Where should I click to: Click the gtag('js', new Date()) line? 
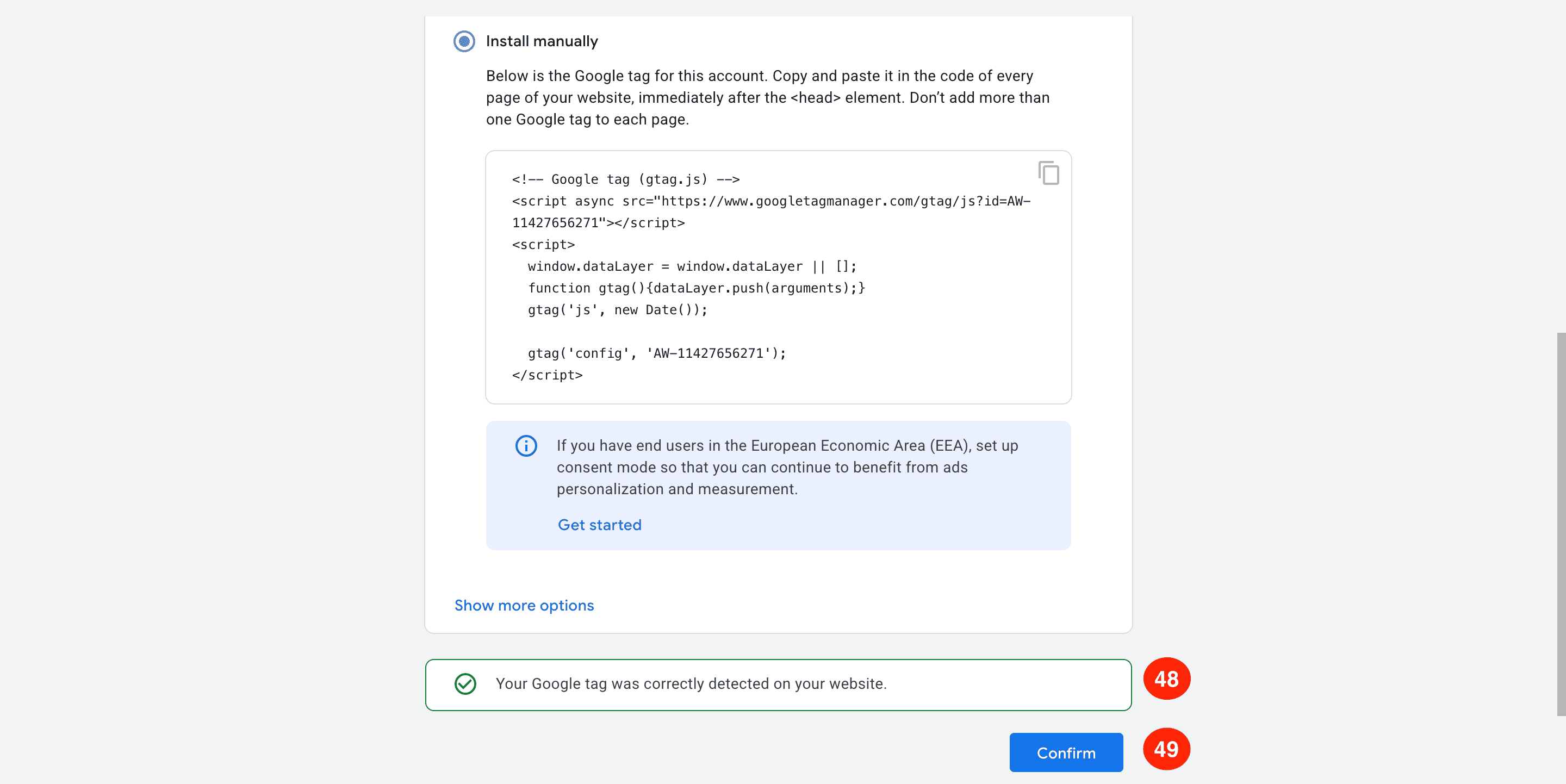[x=618, y=310]
